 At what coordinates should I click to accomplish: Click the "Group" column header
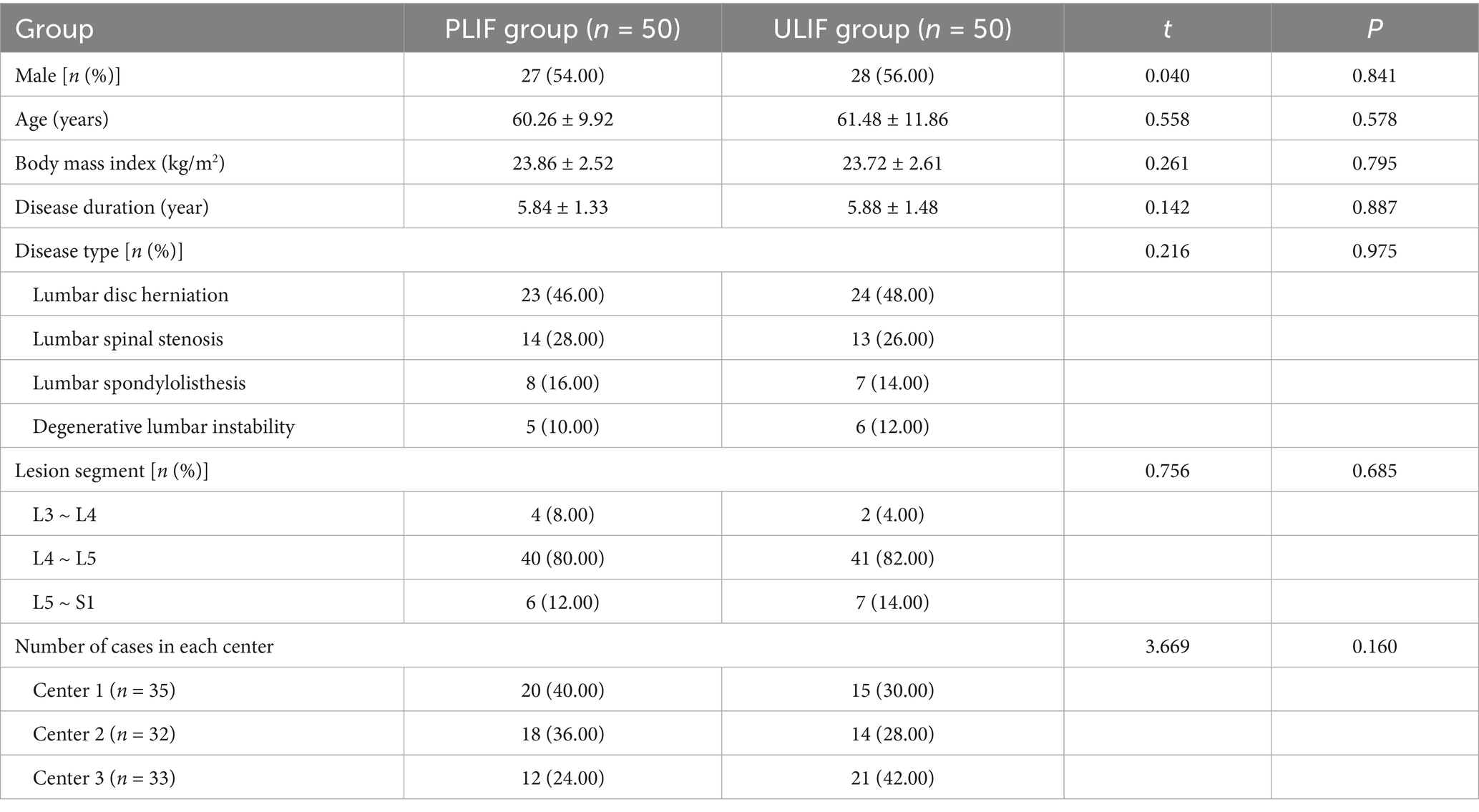point(54,29)
